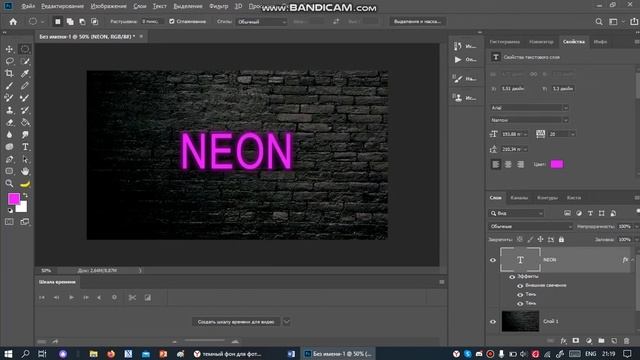Select the Lasso tool
This screenshot has height=360, width=640.
(9, 61)
